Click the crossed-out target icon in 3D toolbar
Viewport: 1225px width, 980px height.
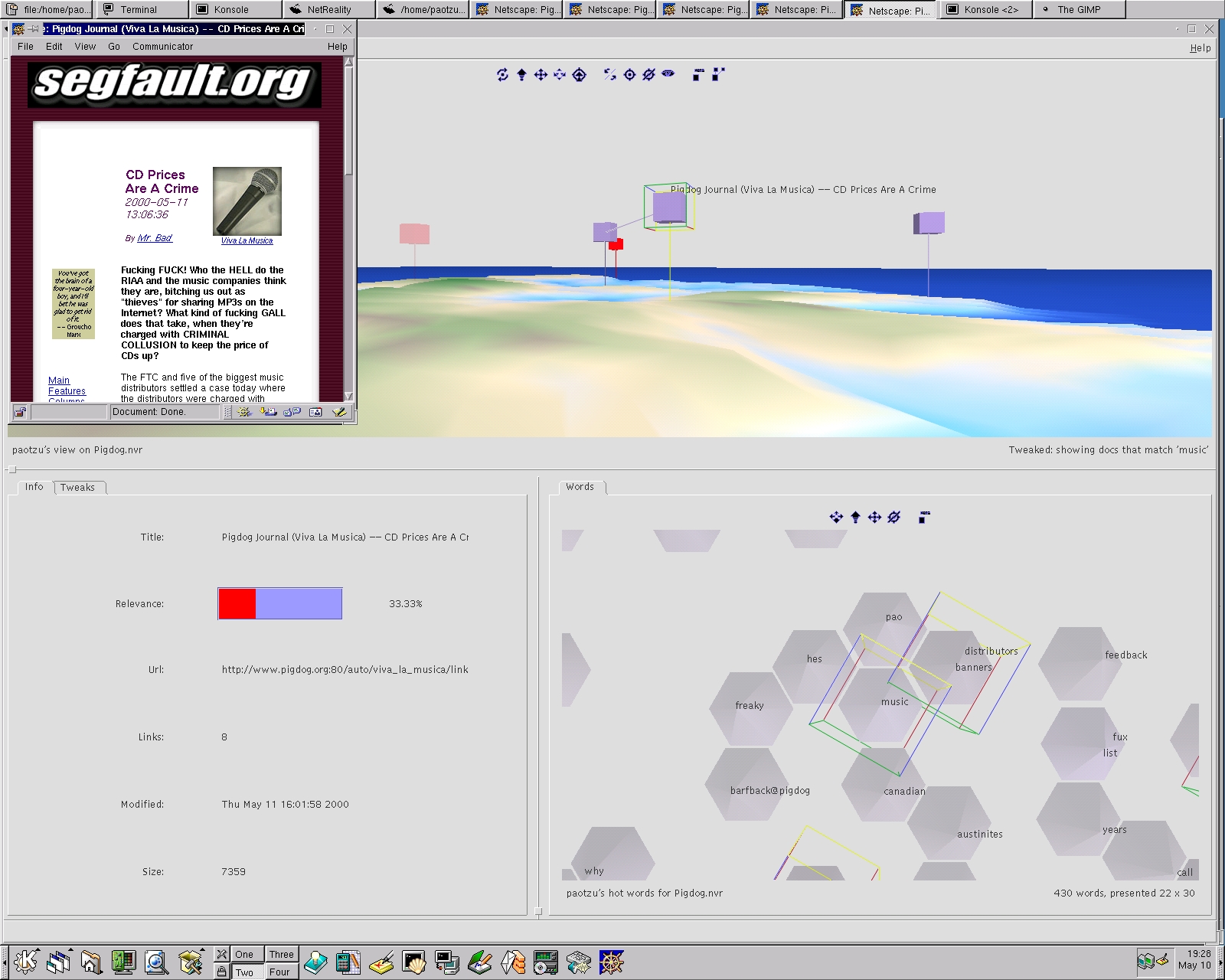click(x=648, y=74)
